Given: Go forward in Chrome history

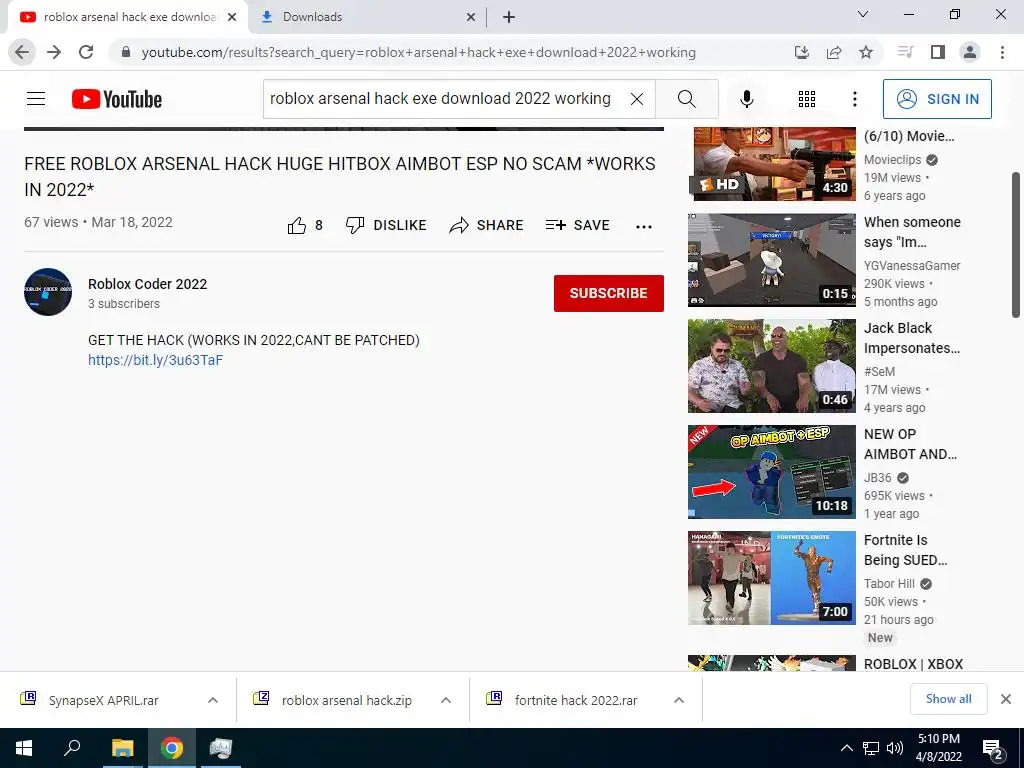Looking at the screenshot, I should click(x=54, y=52).
